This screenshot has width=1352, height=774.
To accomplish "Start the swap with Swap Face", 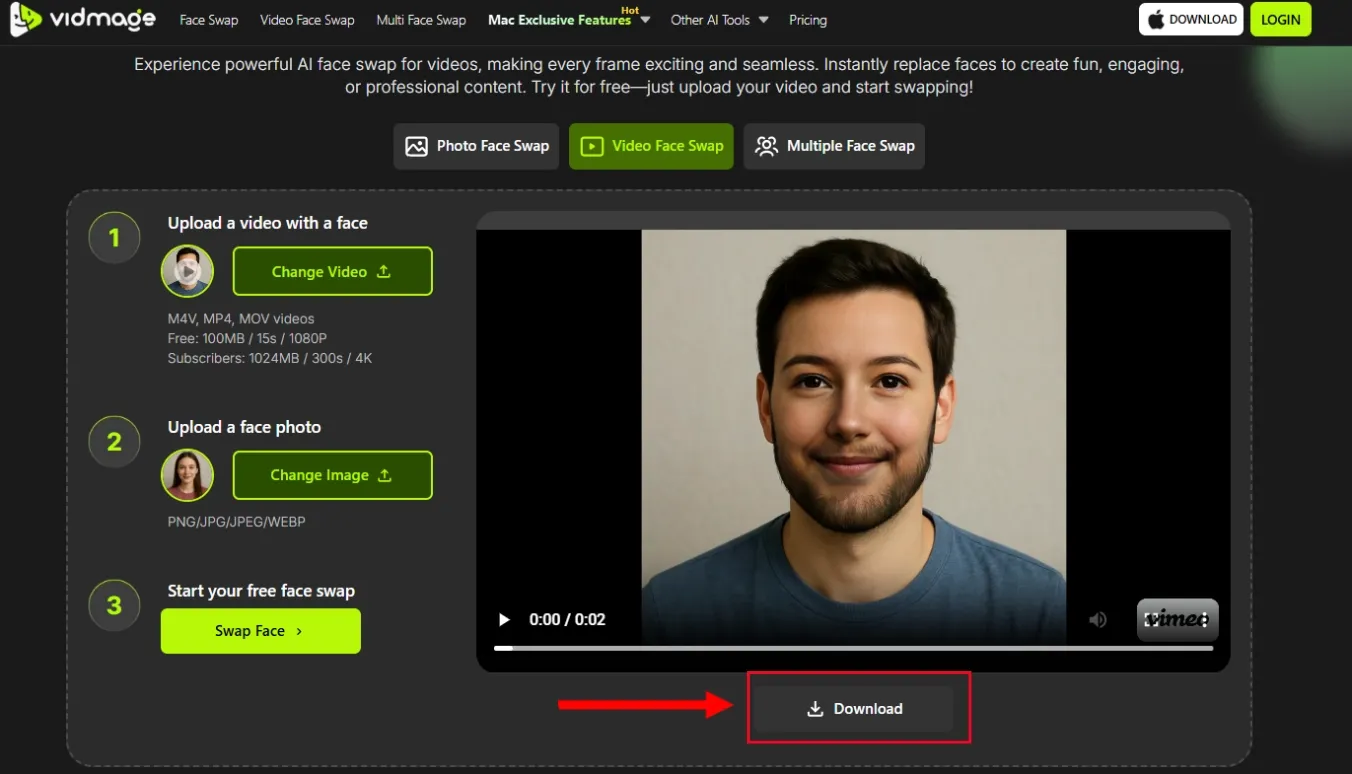I will point(260,631).
